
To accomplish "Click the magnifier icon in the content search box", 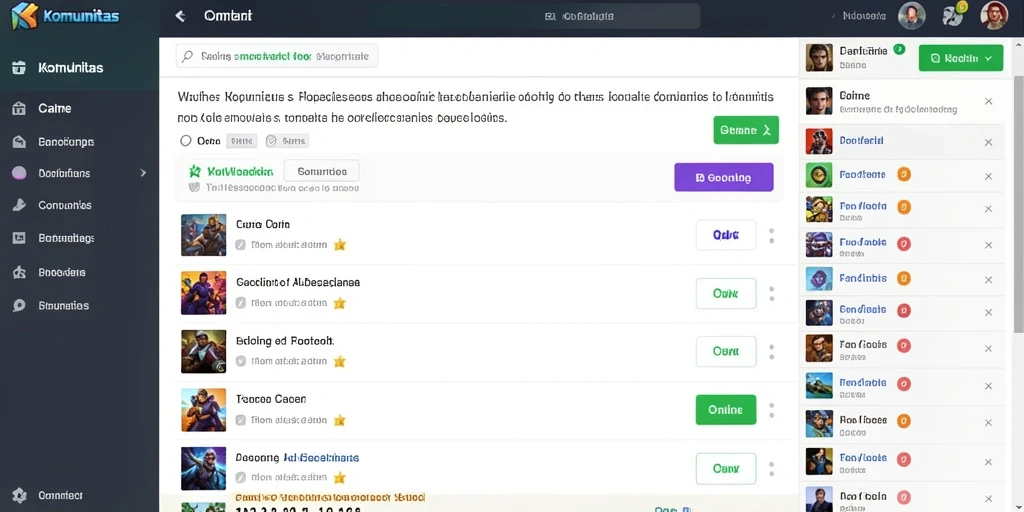I will click(187, 57).
